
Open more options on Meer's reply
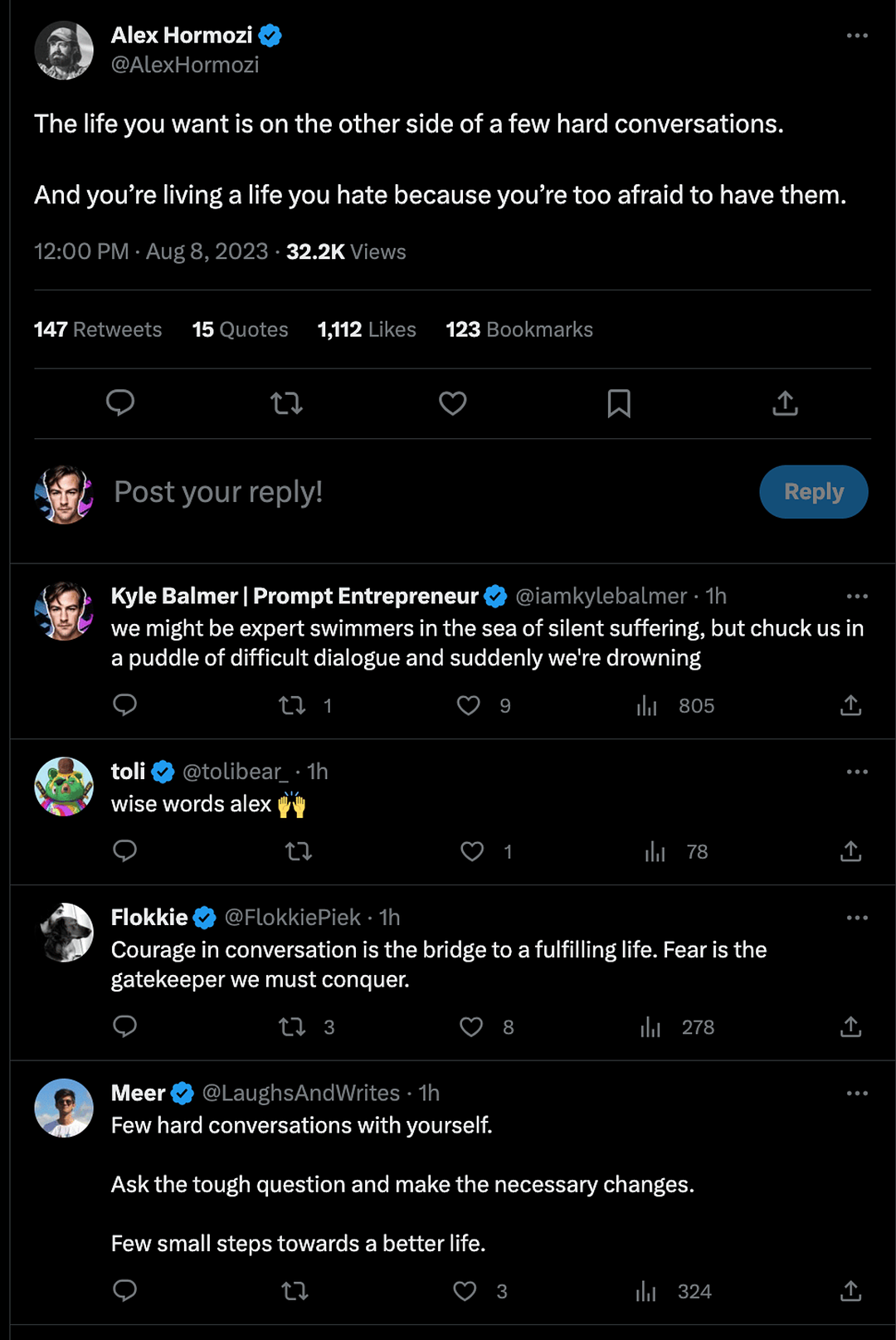pos(857,1094)
